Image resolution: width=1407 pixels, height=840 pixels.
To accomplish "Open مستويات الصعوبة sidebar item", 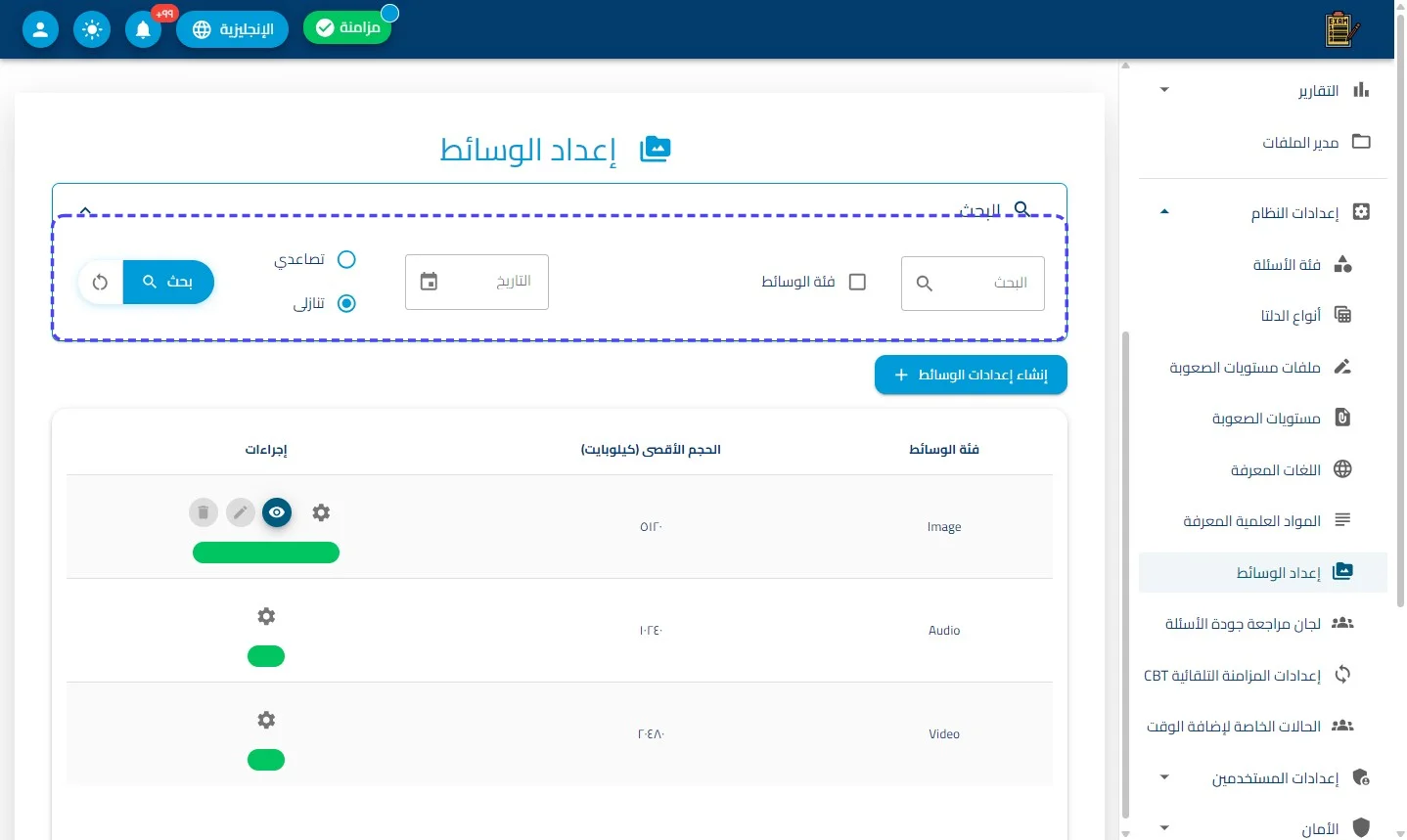I will (x=1263, y=418).
